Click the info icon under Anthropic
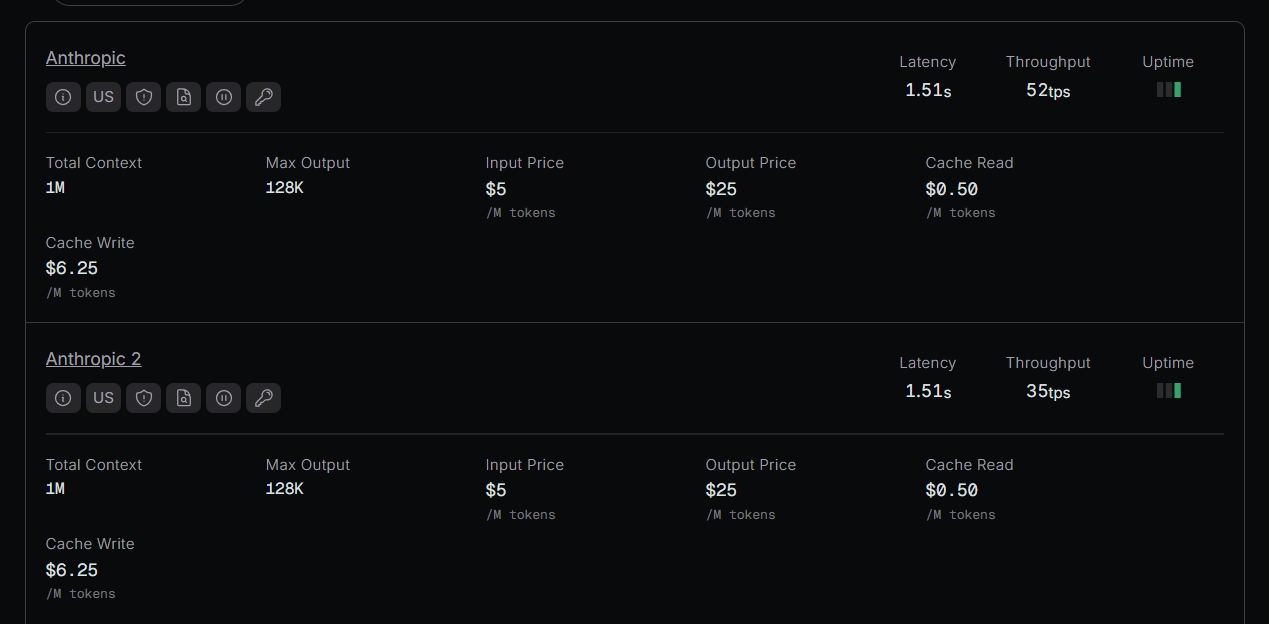 (x=63, y=97)
